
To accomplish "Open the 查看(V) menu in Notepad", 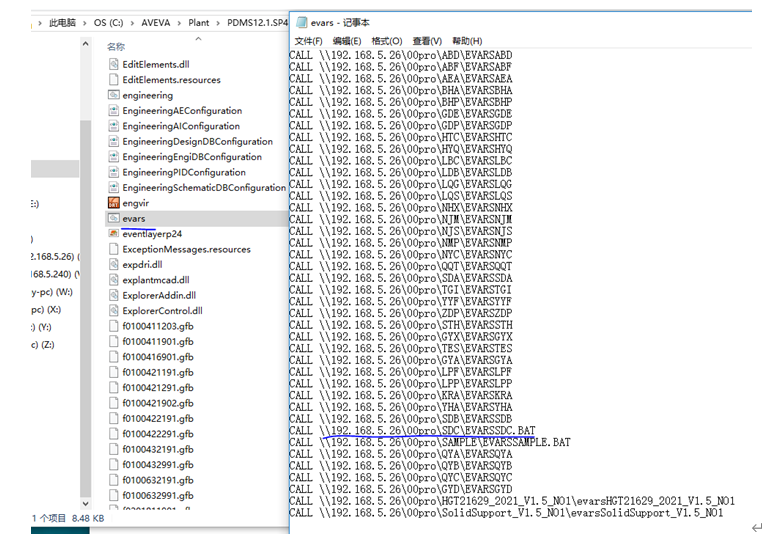I will pos(427,41).
